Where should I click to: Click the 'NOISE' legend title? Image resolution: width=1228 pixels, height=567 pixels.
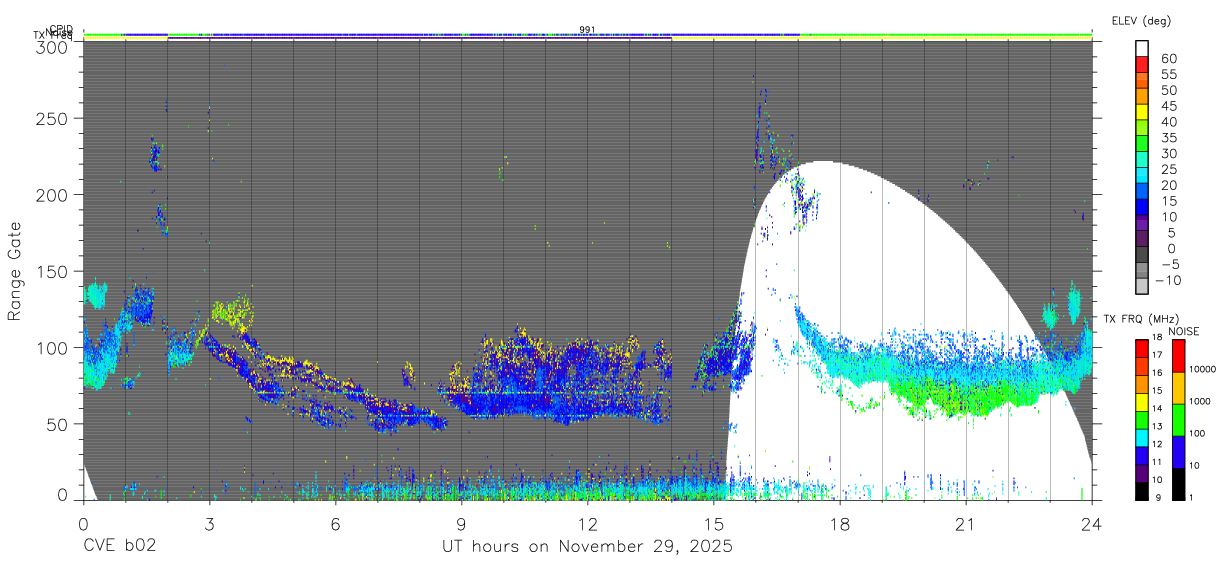click(x=1184, y=332)
